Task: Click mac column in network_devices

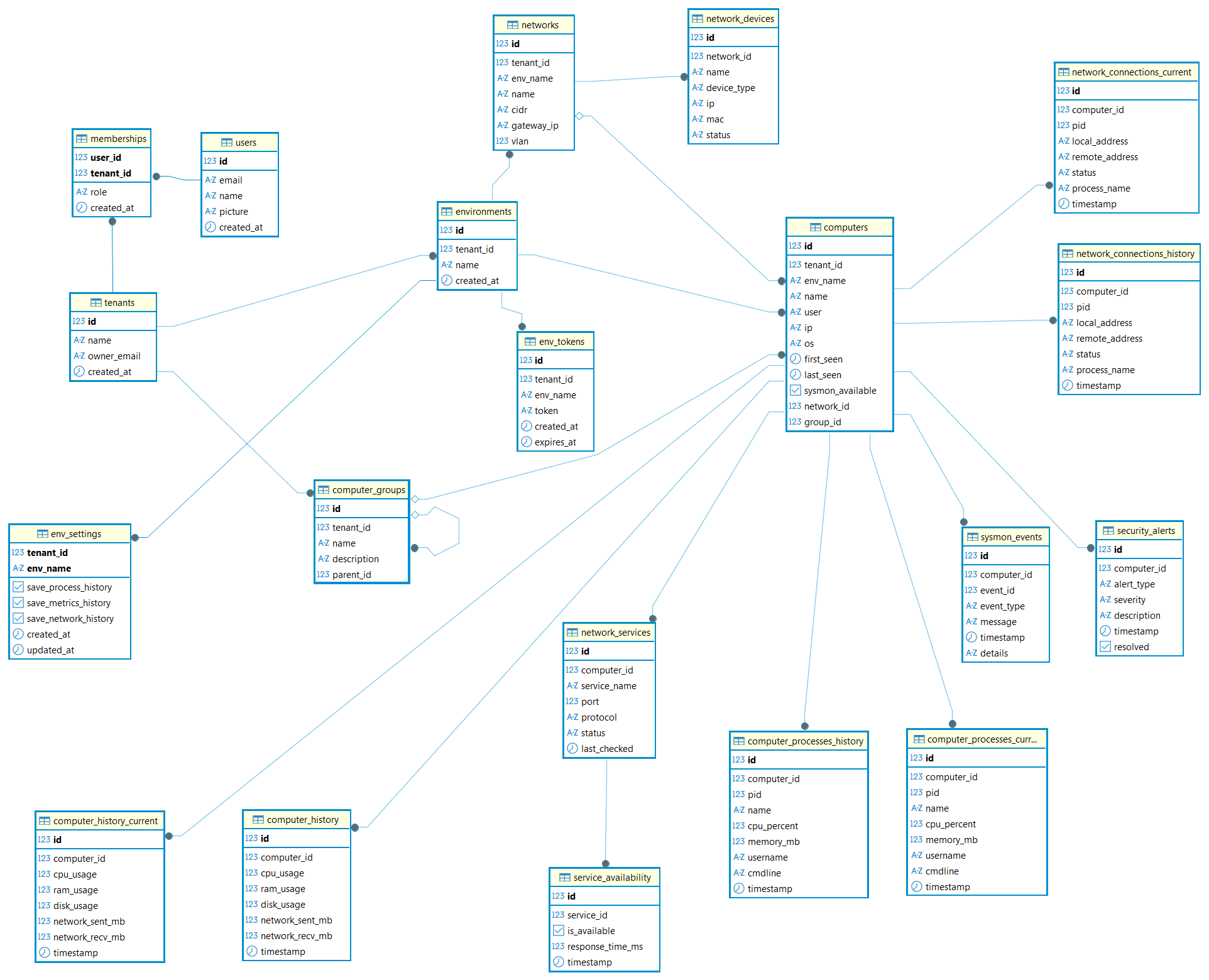Action: [x=715, y=119]
